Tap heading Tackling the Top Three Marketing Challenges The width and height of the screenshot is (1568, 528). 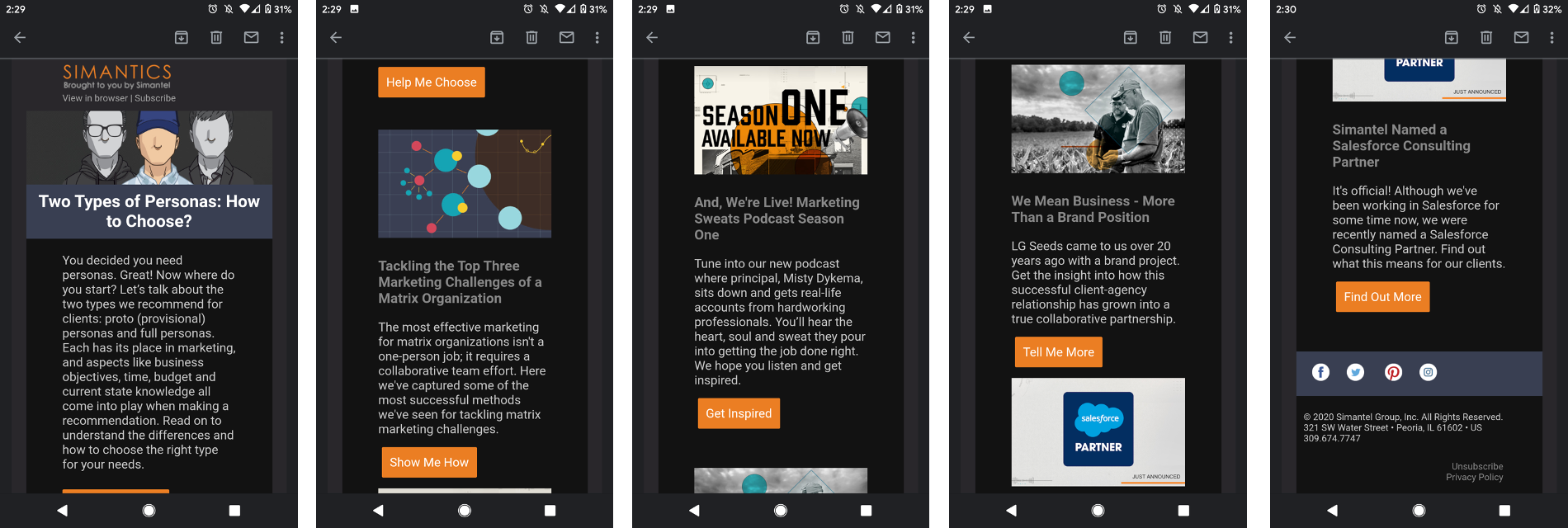tap(460, 282)
